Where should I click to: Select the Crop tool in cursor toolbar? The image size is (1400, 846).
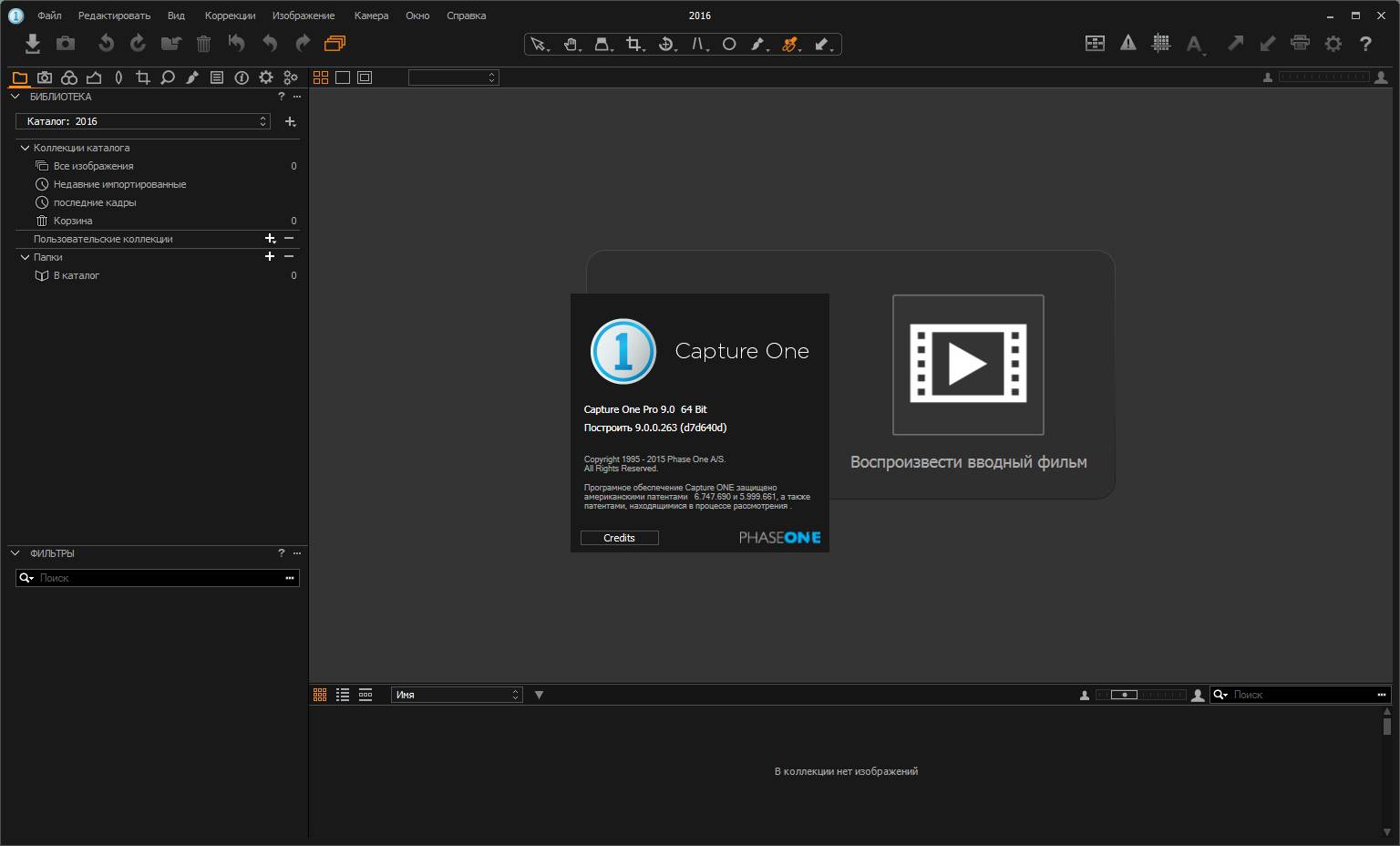[x=634, y=44]
